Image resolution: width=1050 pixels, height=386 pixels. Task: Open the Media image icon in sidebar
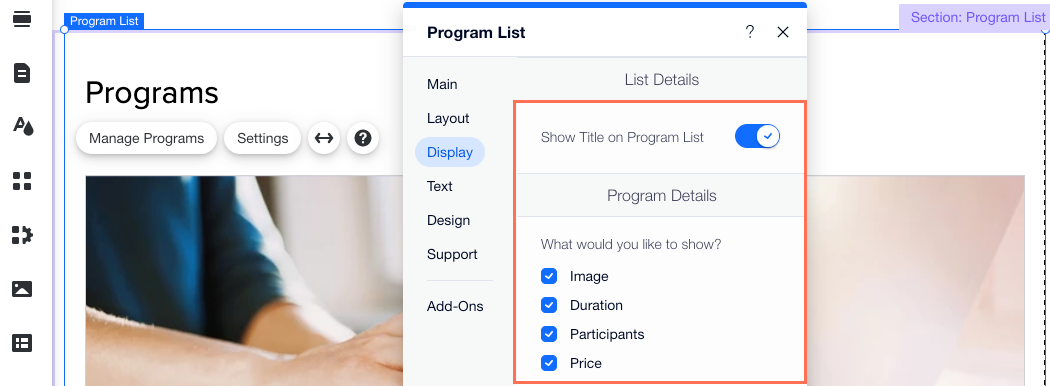point(22,289)
